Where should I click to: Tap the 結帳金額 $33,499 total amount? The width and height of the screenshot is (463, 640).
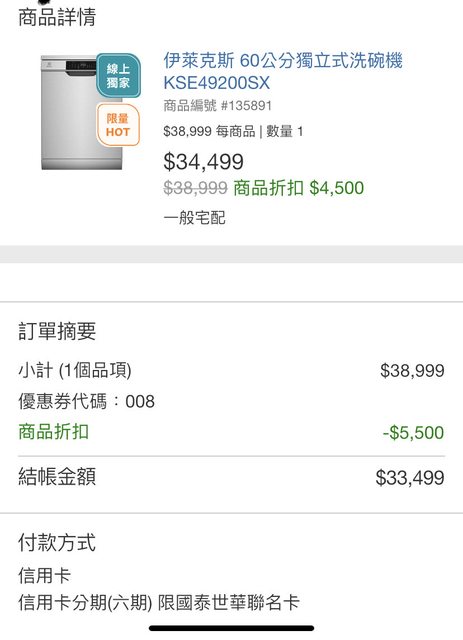410,478
